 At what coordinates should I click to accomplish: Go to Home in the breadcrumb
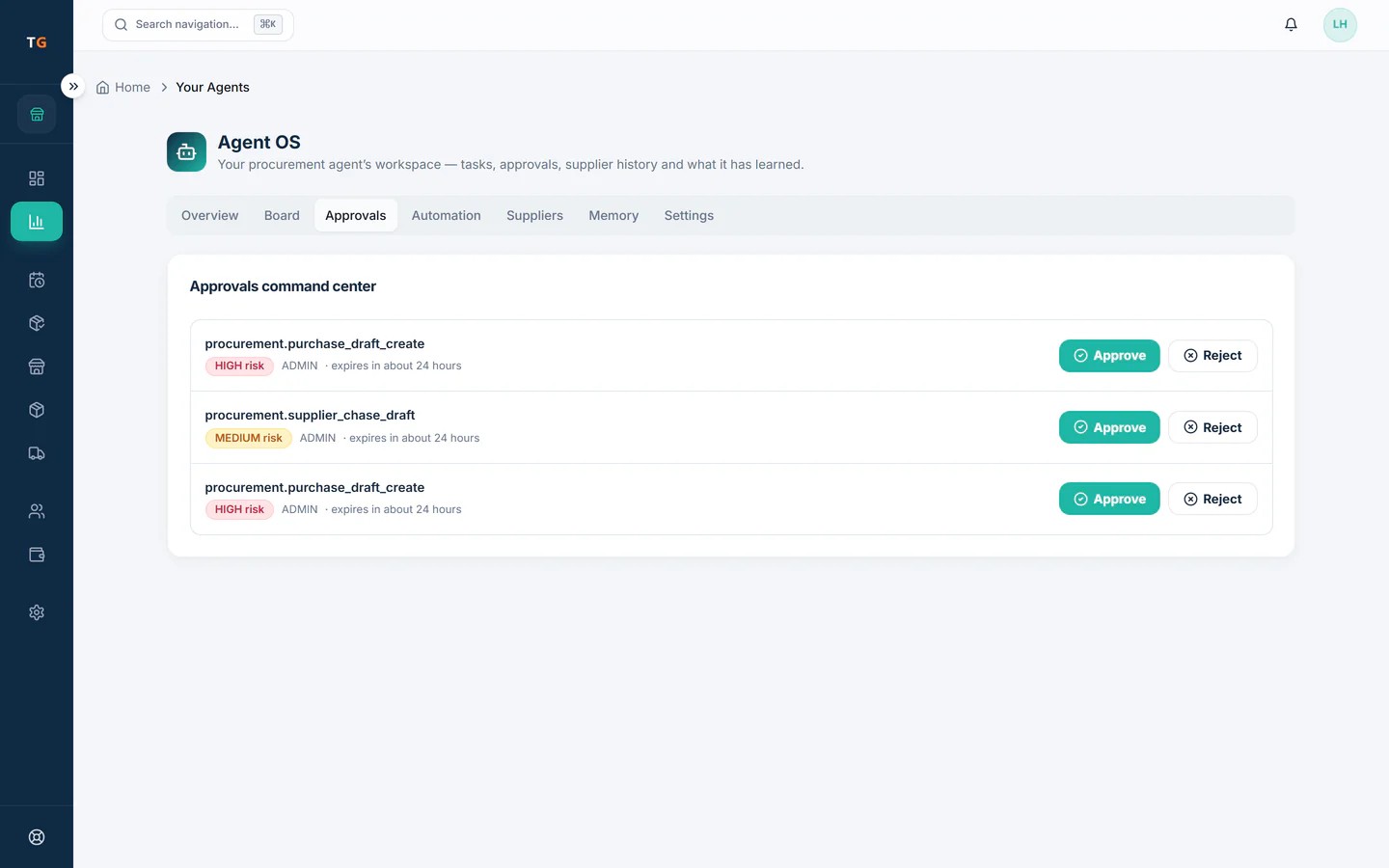(123, 88)
